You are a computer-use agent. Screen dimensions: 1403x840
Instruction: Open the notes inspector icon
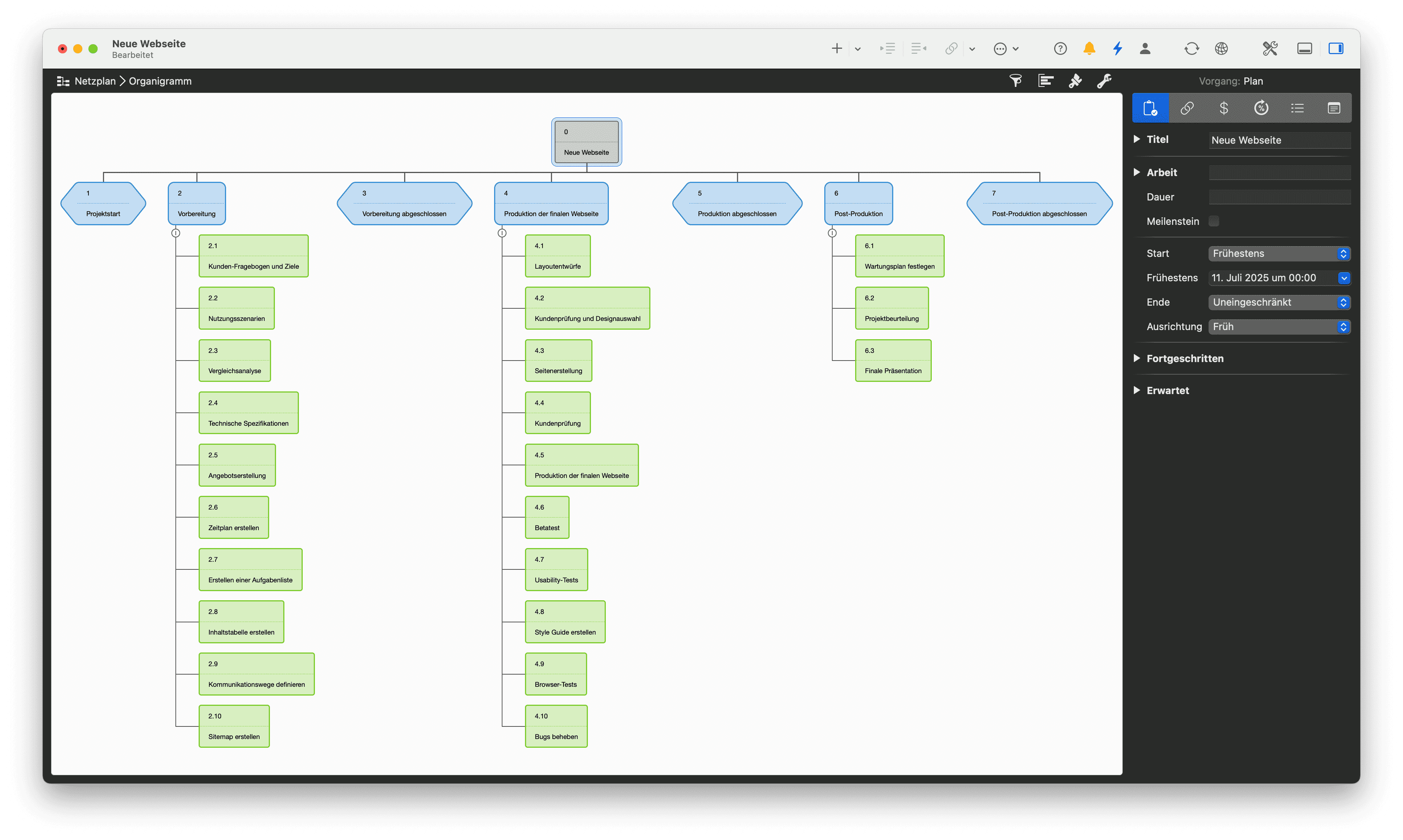click(1333, 107)
